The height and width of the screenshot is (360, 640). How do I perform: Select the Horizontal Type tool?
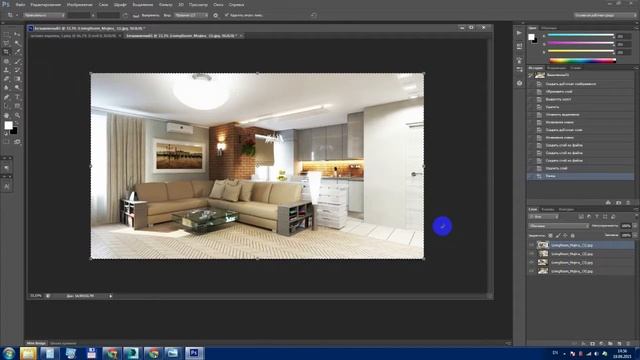[x=17, y=97]
